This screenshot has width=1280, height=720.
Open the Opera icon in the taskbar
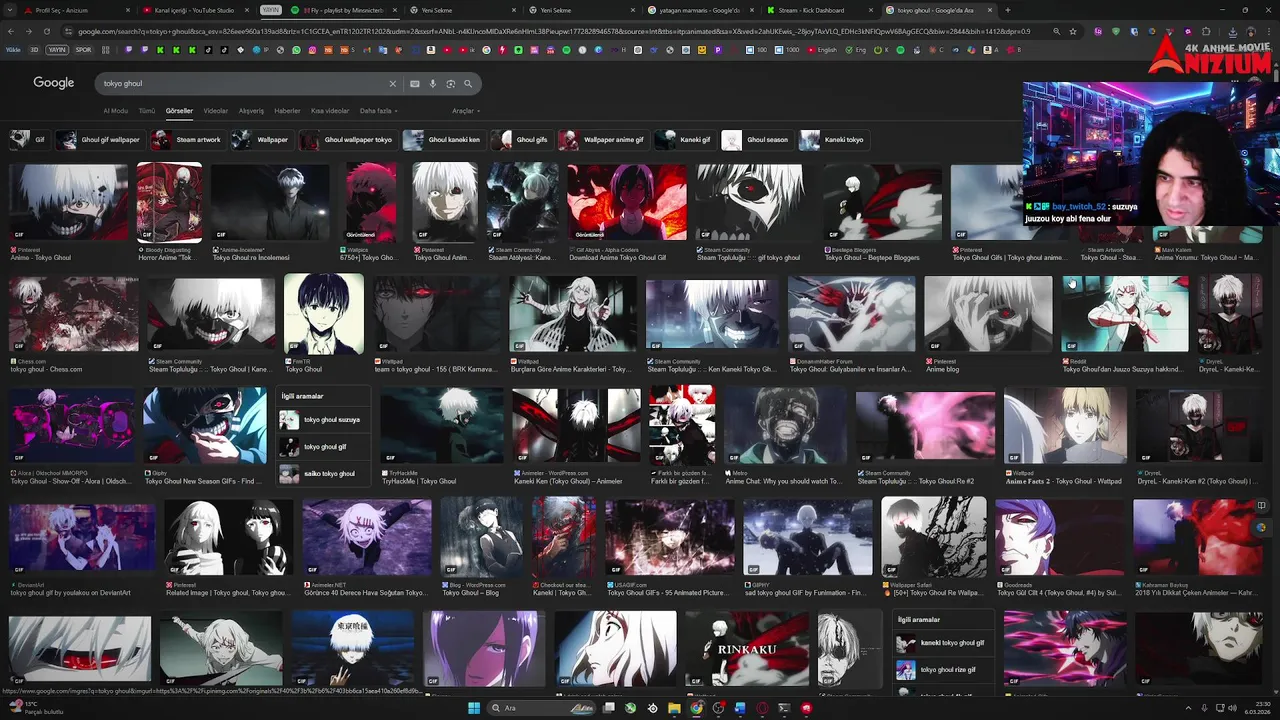(x=762, y=708)
